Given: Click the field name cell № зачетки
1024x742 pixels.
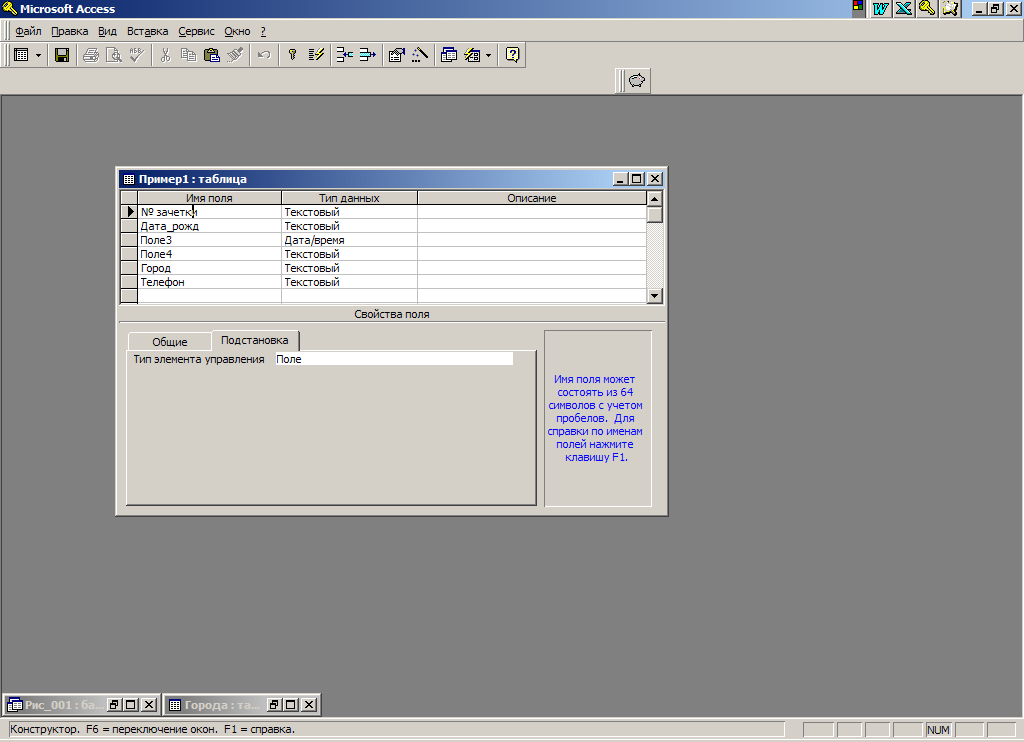Looking at the screenshot, I should (x=209, y=212).
